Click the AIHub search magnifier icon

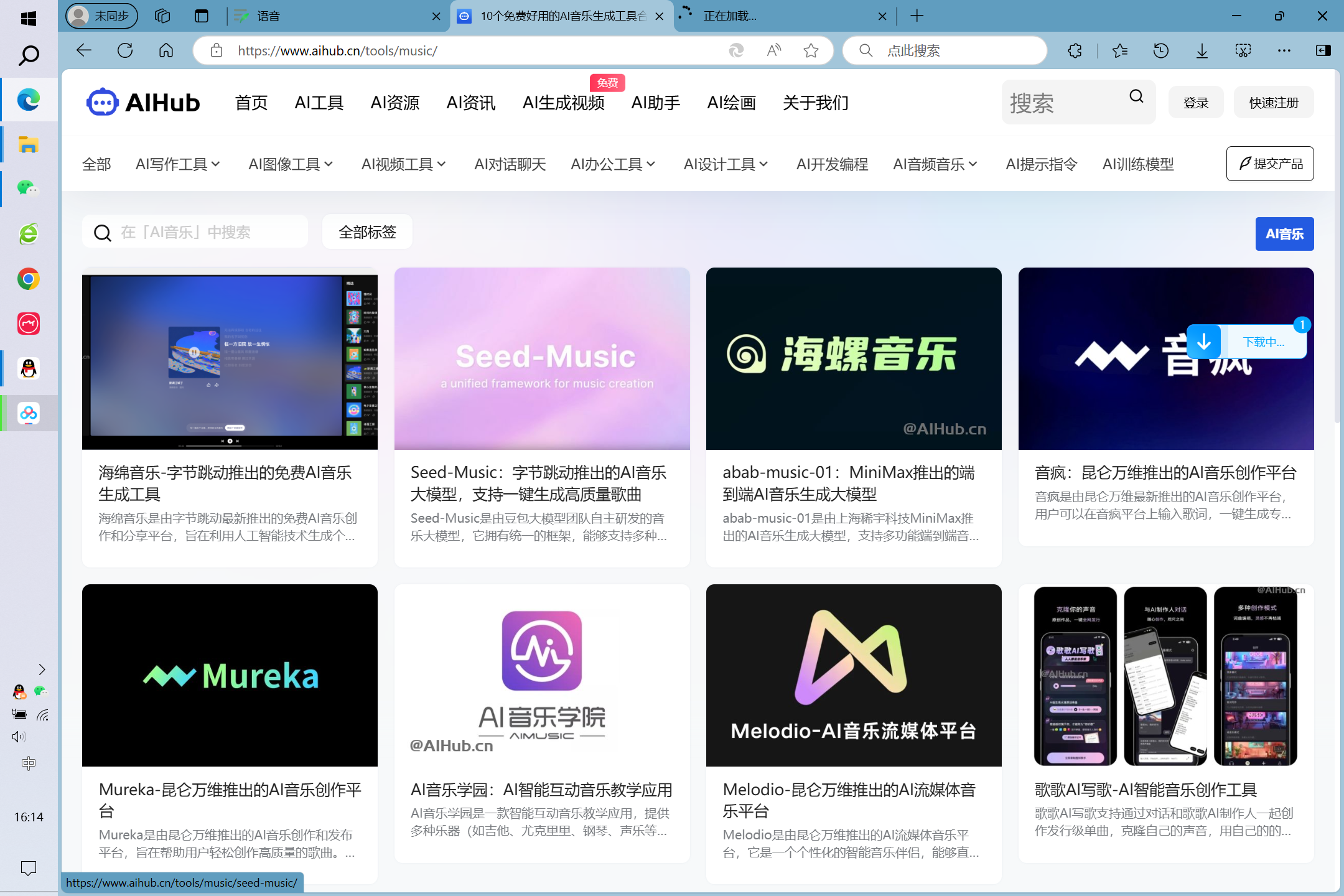[1136, 96]
